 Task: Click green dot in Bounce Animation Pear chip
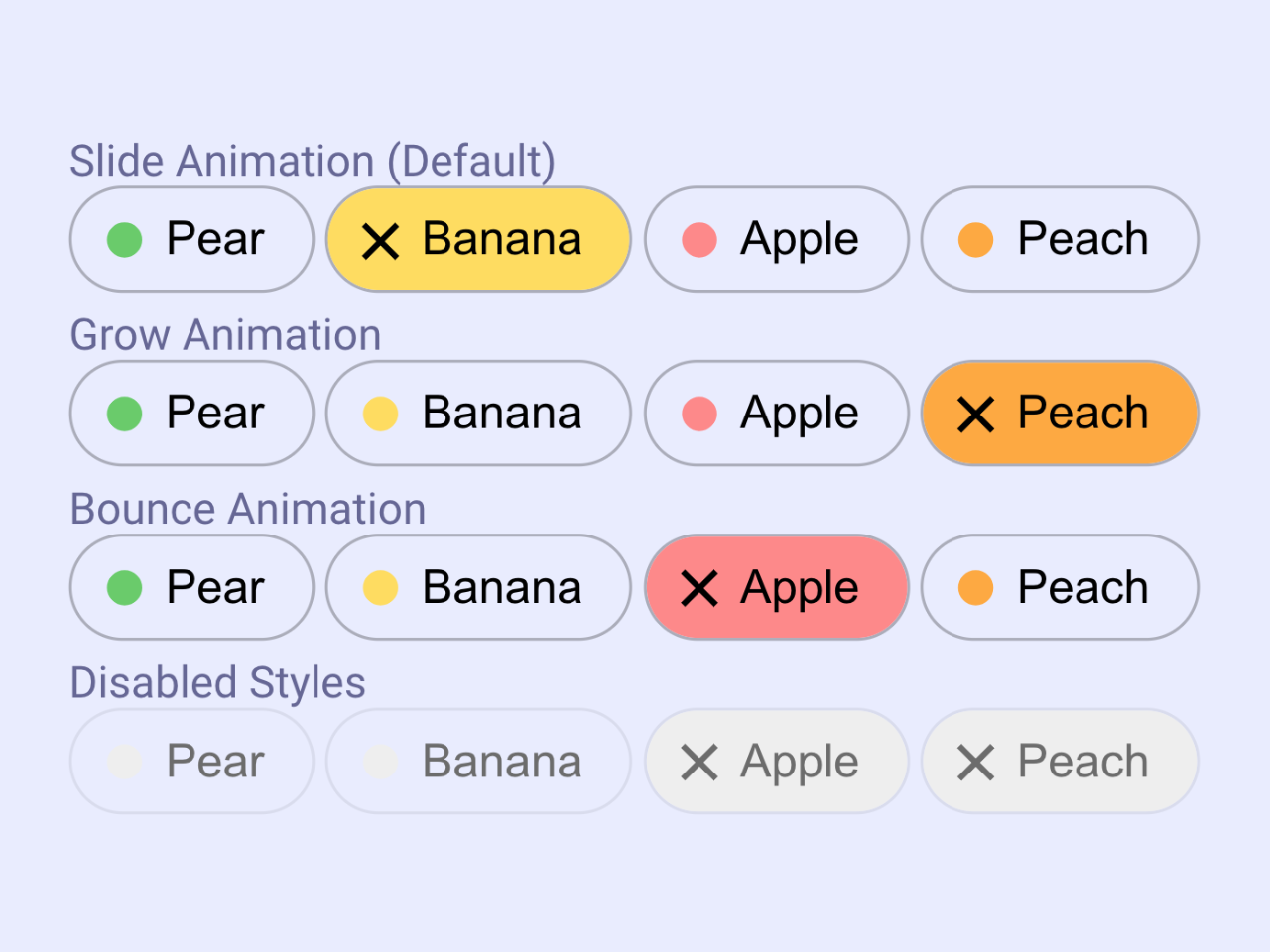click(x=125, y=587)
